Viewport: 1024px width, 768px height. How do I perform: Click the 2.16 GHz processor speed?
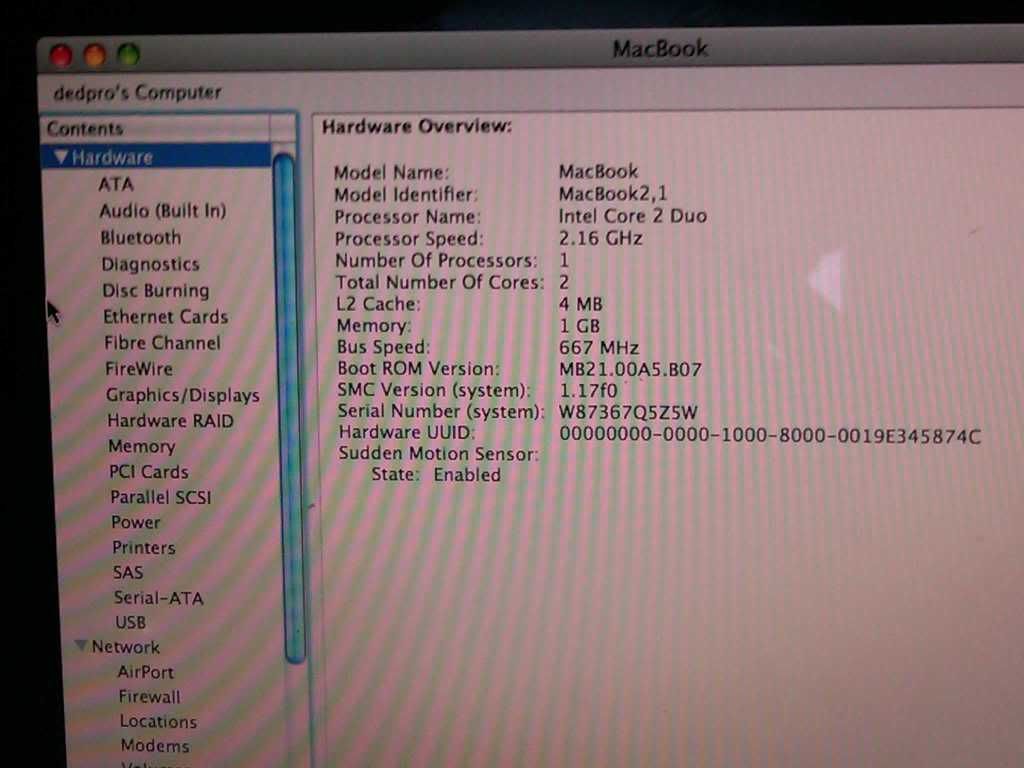pyautogui.click(x=600, y=238)
